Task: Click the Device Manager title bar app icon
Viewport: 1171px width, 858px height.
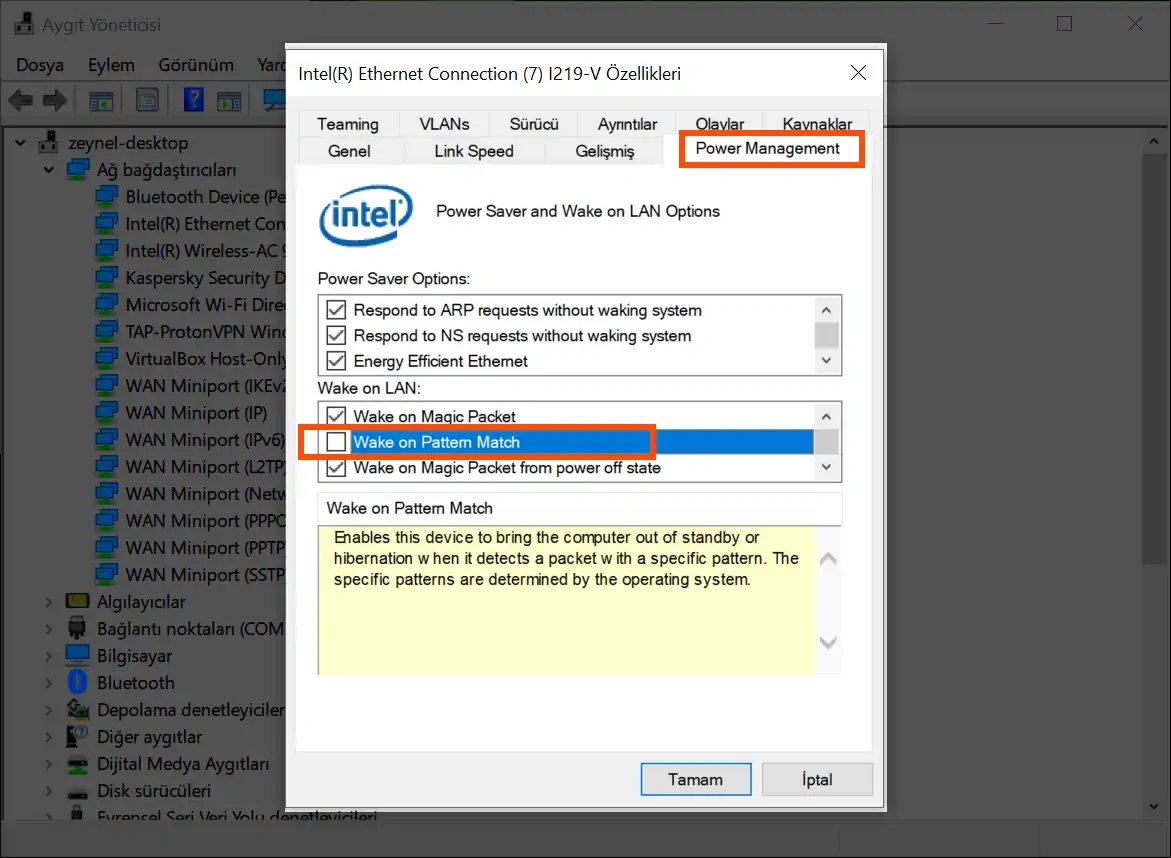Action: [x=24, y=24]
